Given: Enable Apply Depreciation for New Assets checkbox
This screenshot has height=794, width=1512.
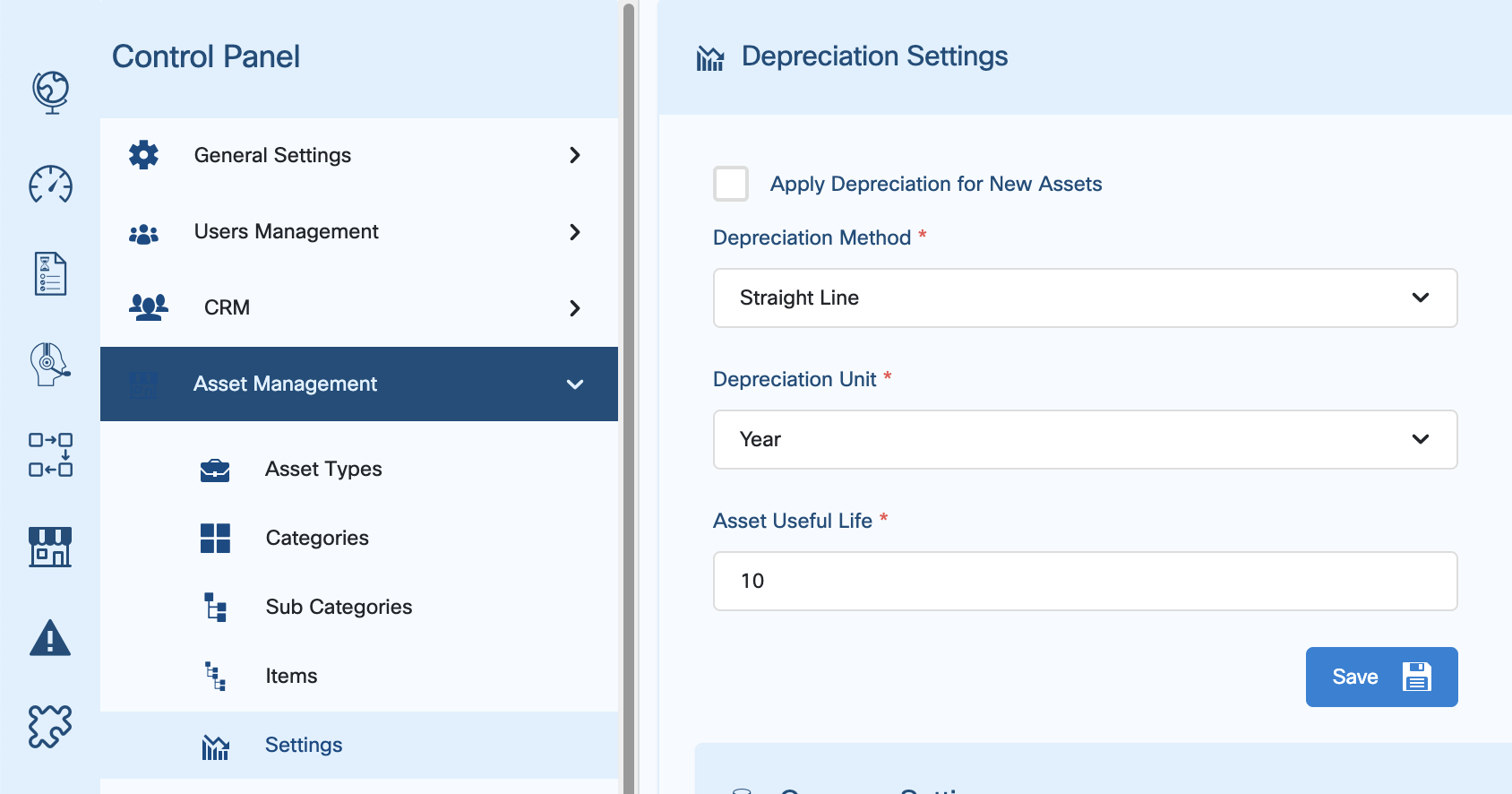Looking at the screenshot, I should pyautogui.click(x=731, y=184).
